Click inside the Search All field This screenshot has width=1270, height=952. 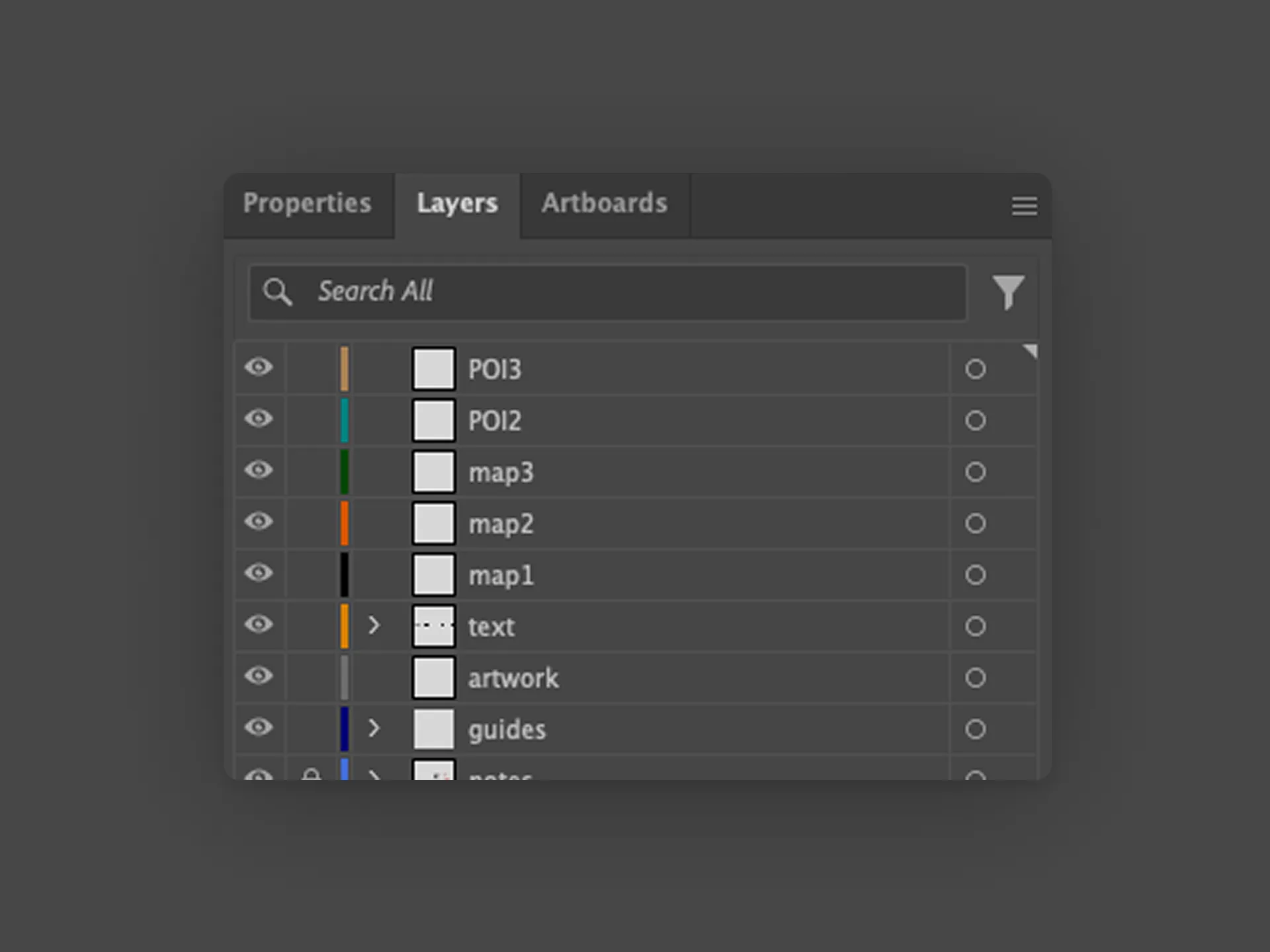click(x=595, y=292)
